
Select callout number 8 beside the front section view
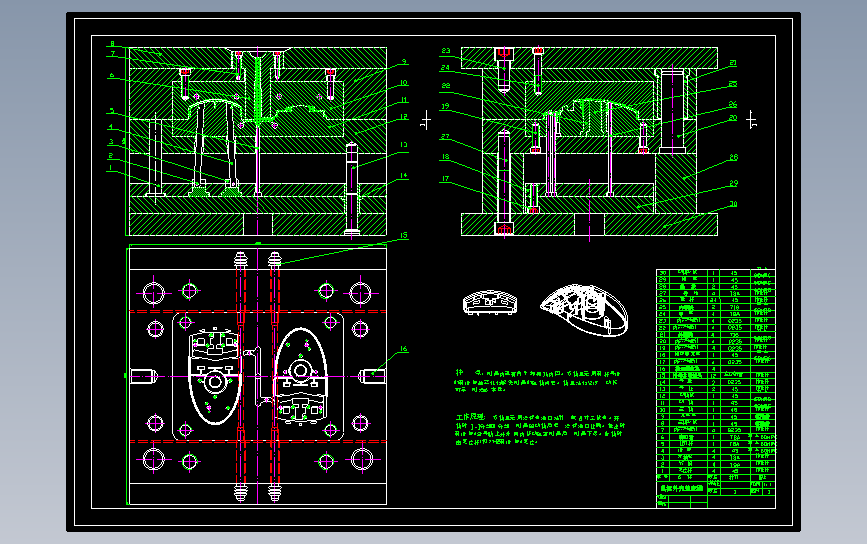[112, 44]
